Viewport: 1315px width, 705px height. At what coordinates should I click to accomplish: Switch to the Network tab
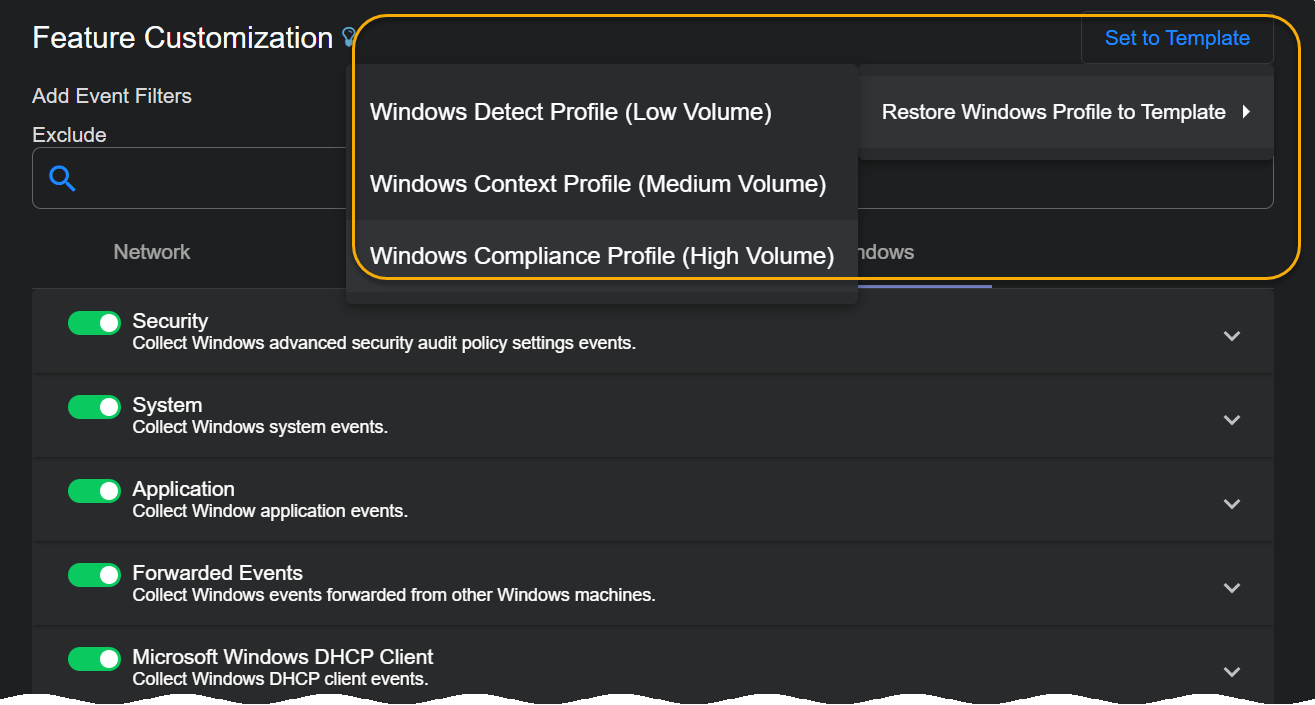click(152, 252)
